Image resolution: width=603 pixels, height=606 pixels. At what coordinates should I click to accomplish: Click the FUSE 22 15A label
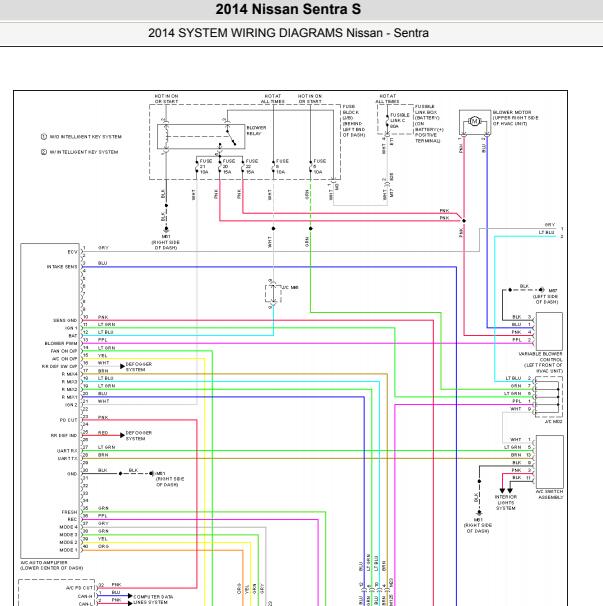[x=252, y=166]
